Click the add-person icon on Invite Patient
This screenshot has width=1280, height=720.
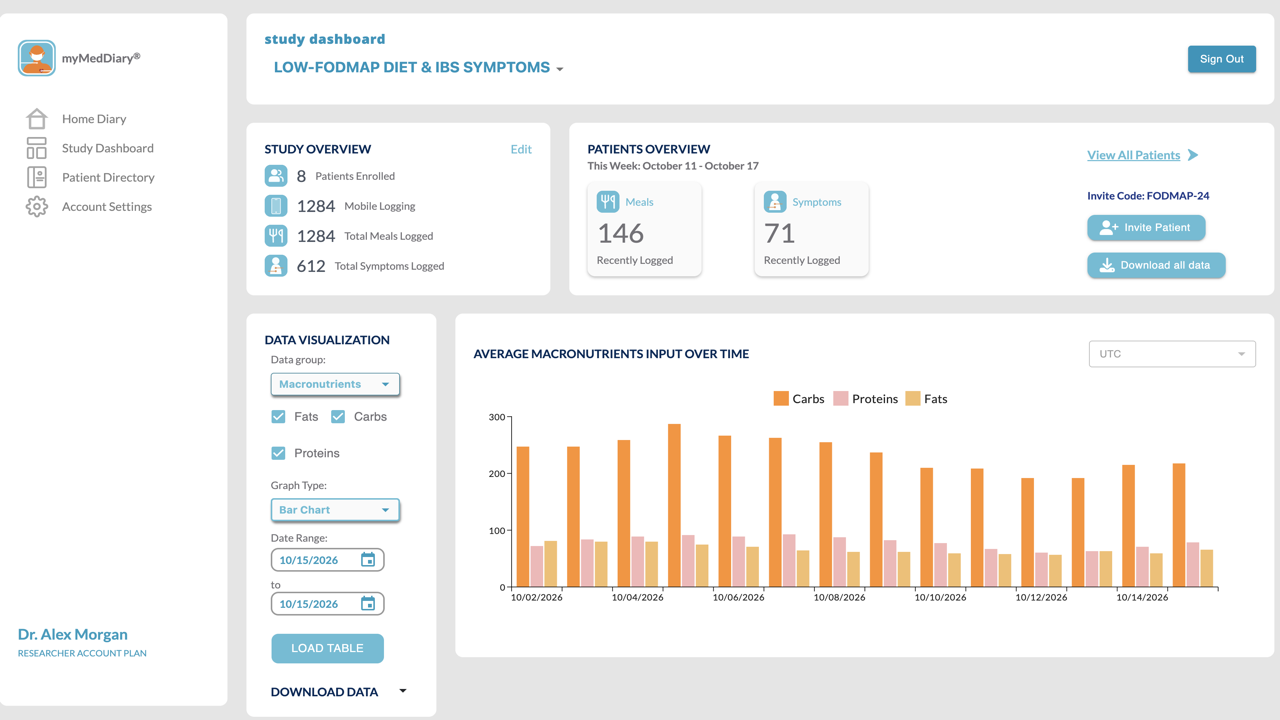point(1108,228)
